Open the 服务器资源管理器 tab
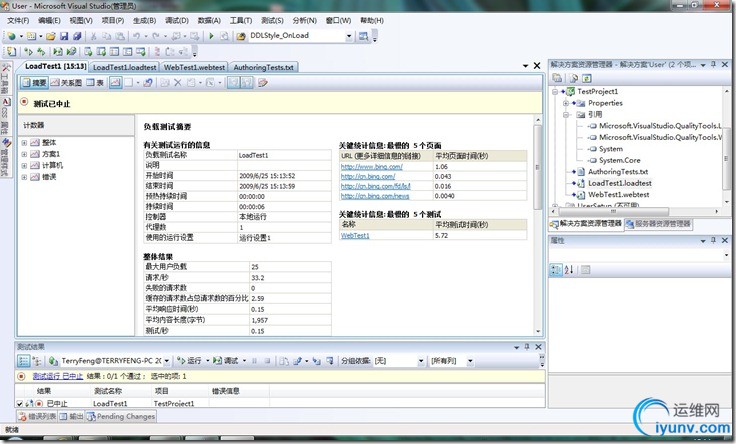The height and width of the screenshot is (444, 736). (x=658, y=224)
